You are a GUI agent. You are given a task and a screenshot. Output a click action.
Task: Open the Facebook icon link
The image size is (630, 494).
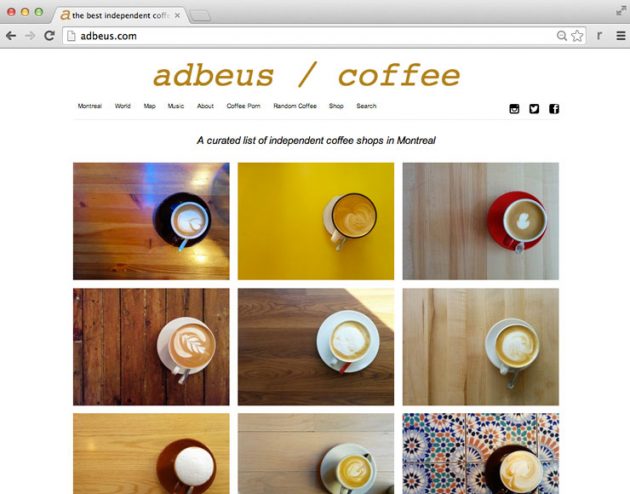554,109
